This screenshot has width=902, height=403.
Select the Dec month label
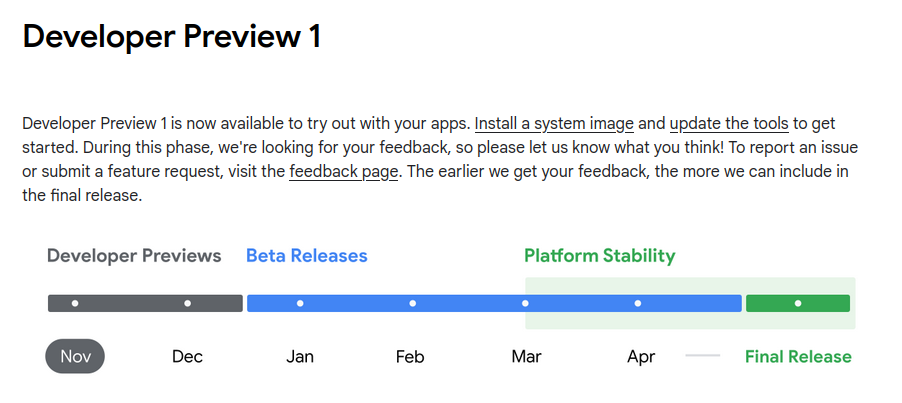pyautogui.click(x=188, y=356)
